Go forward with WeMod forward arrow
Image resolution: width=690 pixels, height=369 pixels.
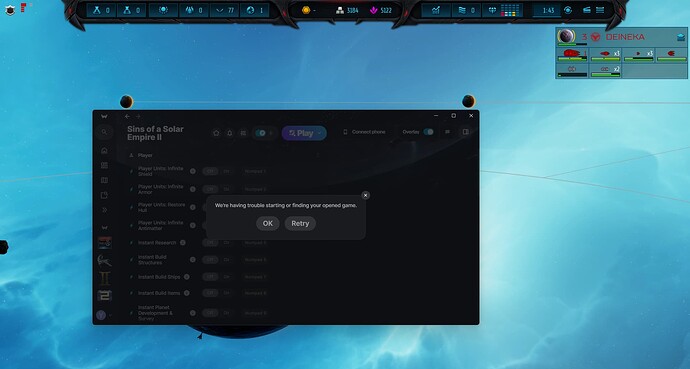tap(138, 117)
